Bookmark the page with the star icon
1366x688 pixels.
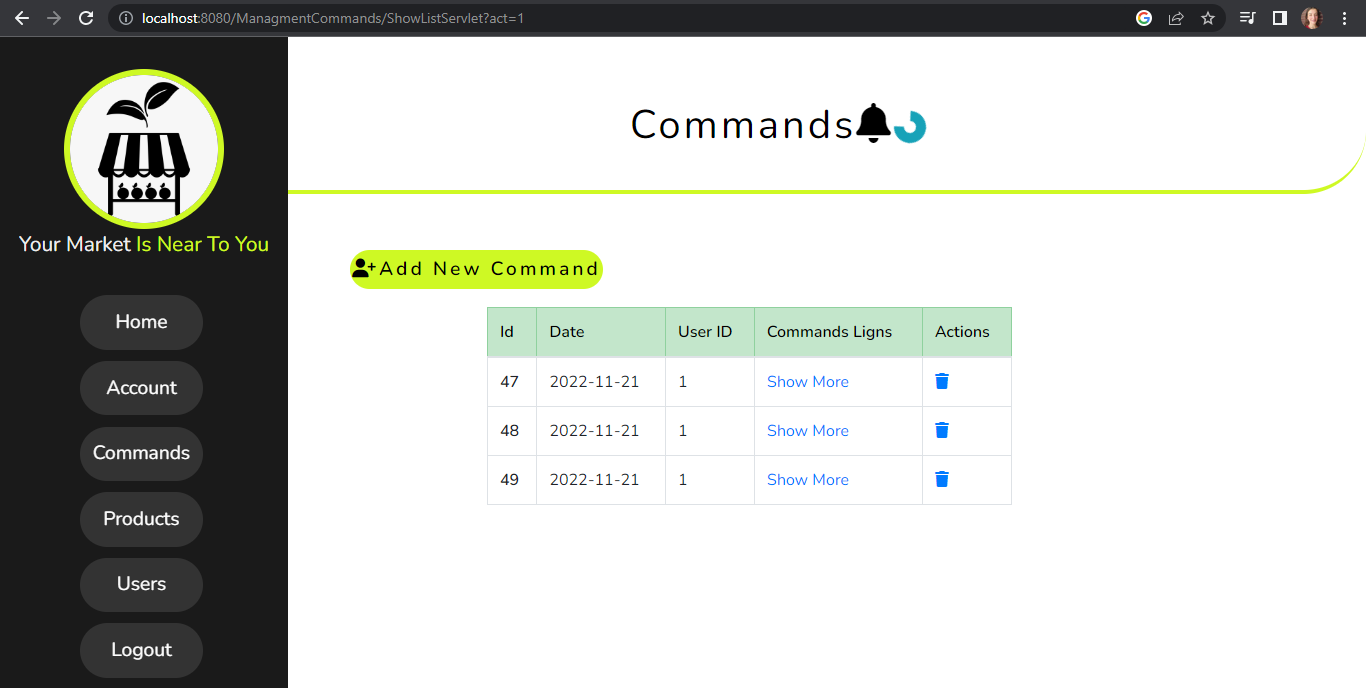1208,17
